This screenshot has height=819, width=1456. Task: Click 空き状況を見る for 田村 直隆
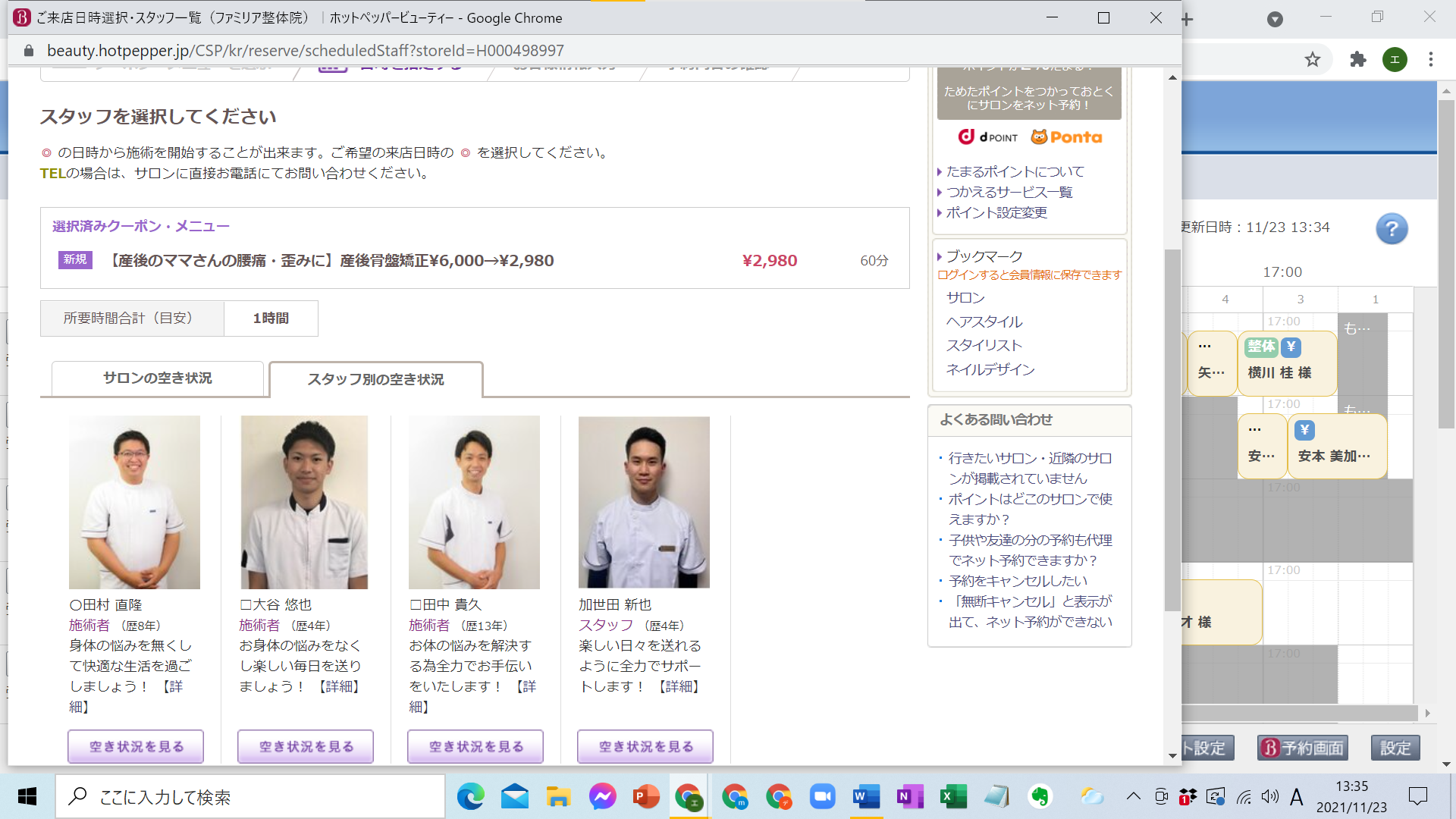click(136, 747)
